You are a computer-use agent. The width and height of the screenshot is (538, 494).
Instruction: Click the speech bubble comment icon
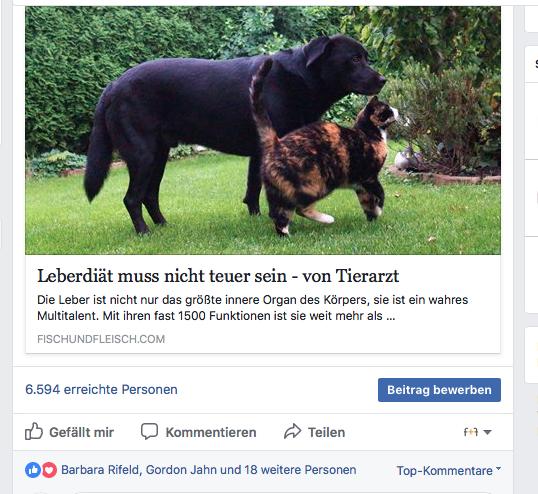tap(150, 431)
